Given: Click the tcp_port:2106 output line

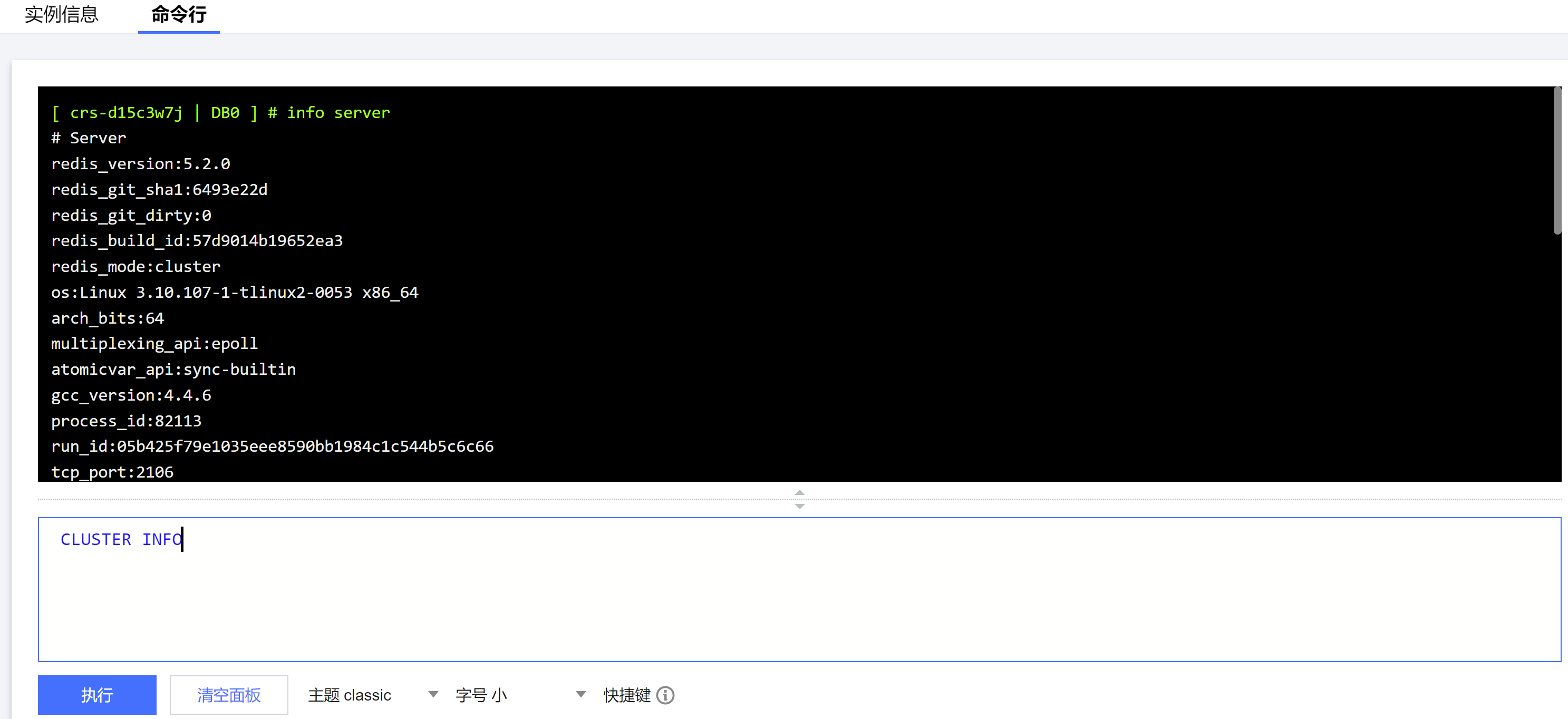Looking at the screenshot, I should click(112, 472).
